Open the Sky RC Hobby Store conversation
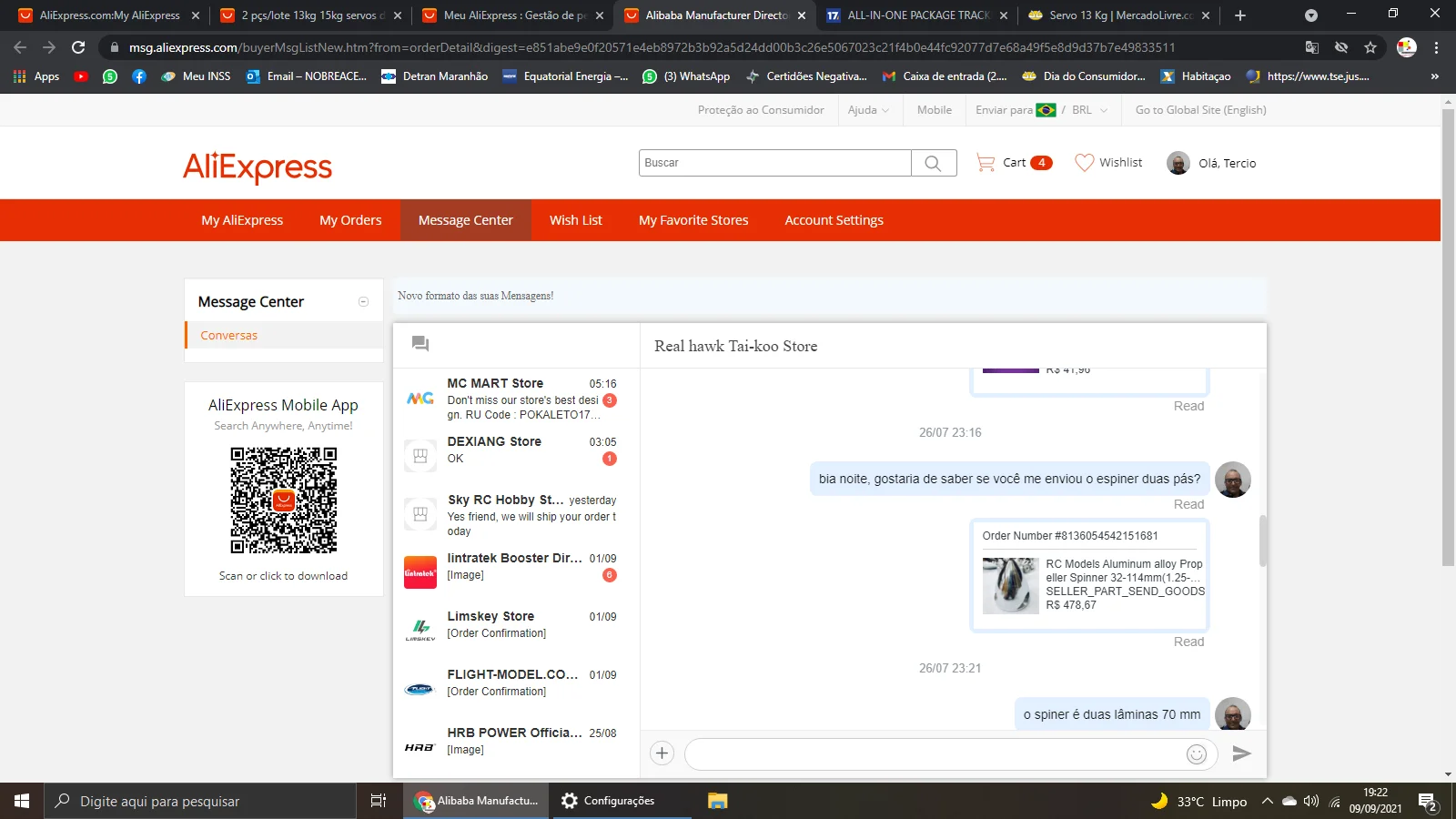This screenshot has height=819, width=1456. [x=516, y=515]
